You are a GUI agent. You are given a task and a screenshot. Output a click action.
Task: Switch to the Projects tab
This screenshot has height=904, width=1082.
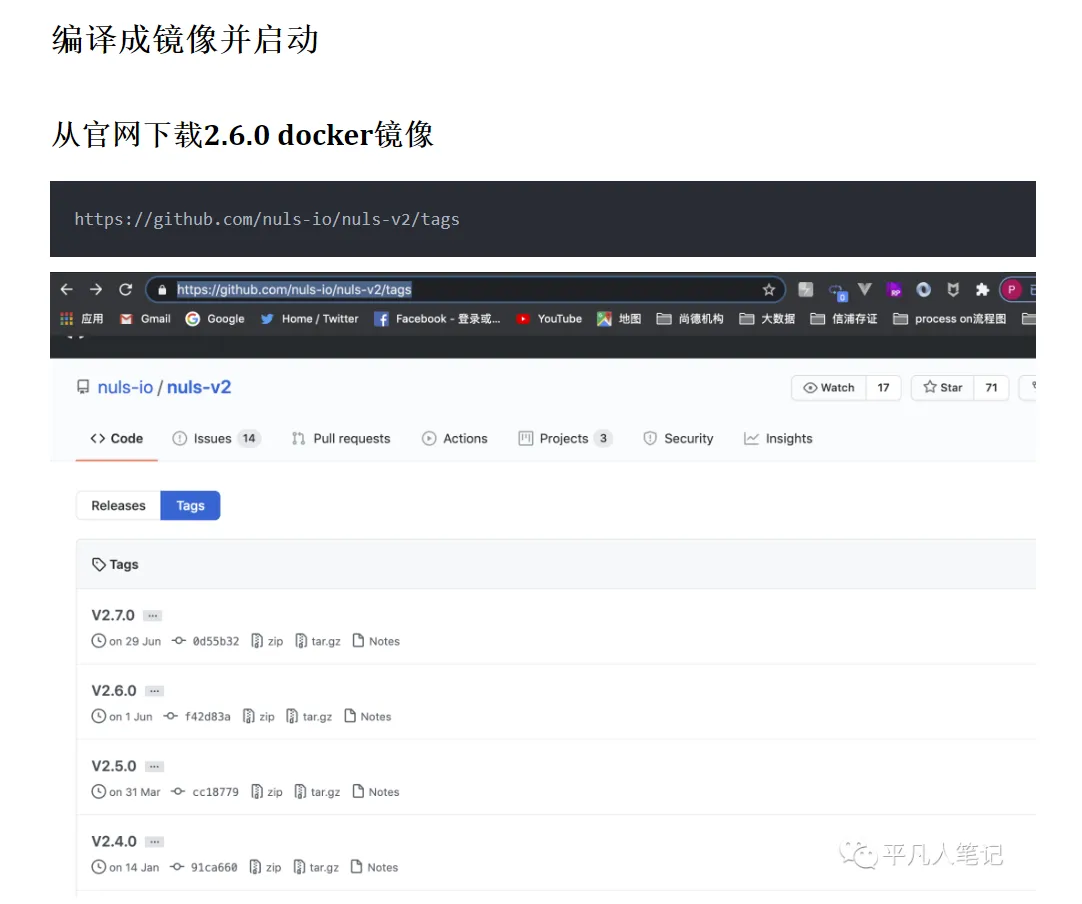pyautogui.click(x=565, y=439)
